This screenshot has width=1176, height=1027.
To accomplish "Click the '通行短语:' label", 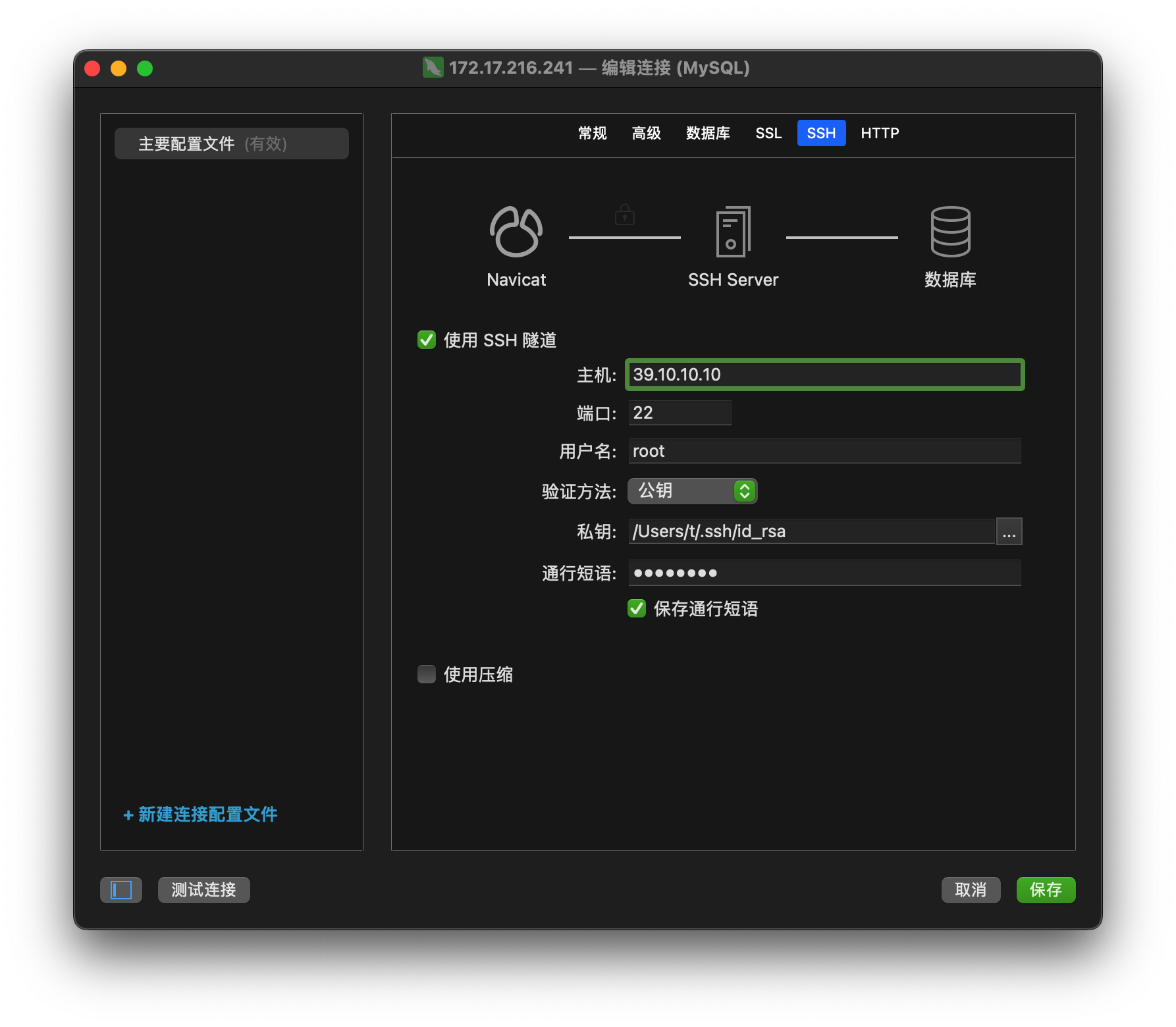I will pyautogui.click(x=579, y=573).
